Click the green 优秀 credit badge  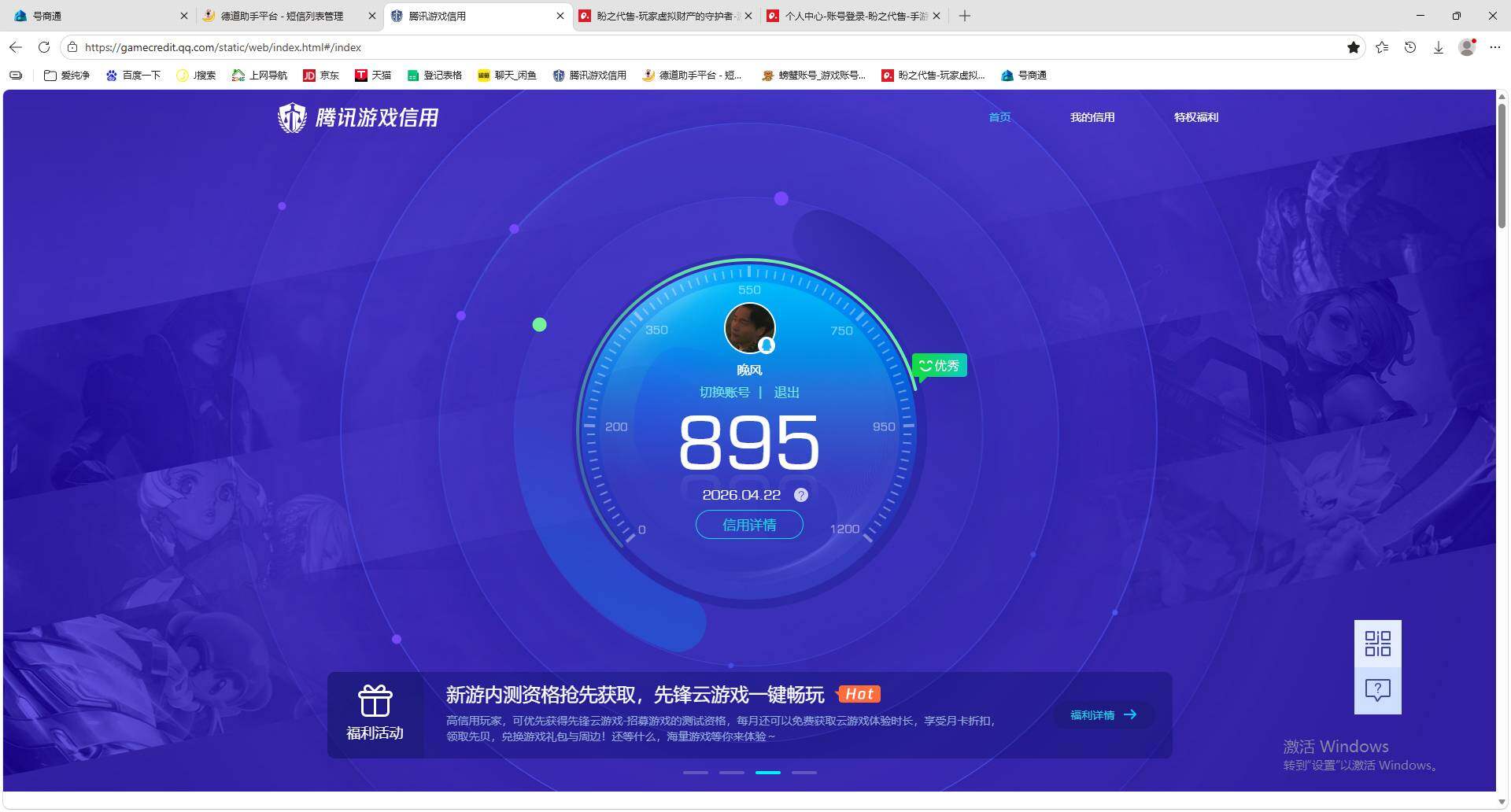(938, 364)
